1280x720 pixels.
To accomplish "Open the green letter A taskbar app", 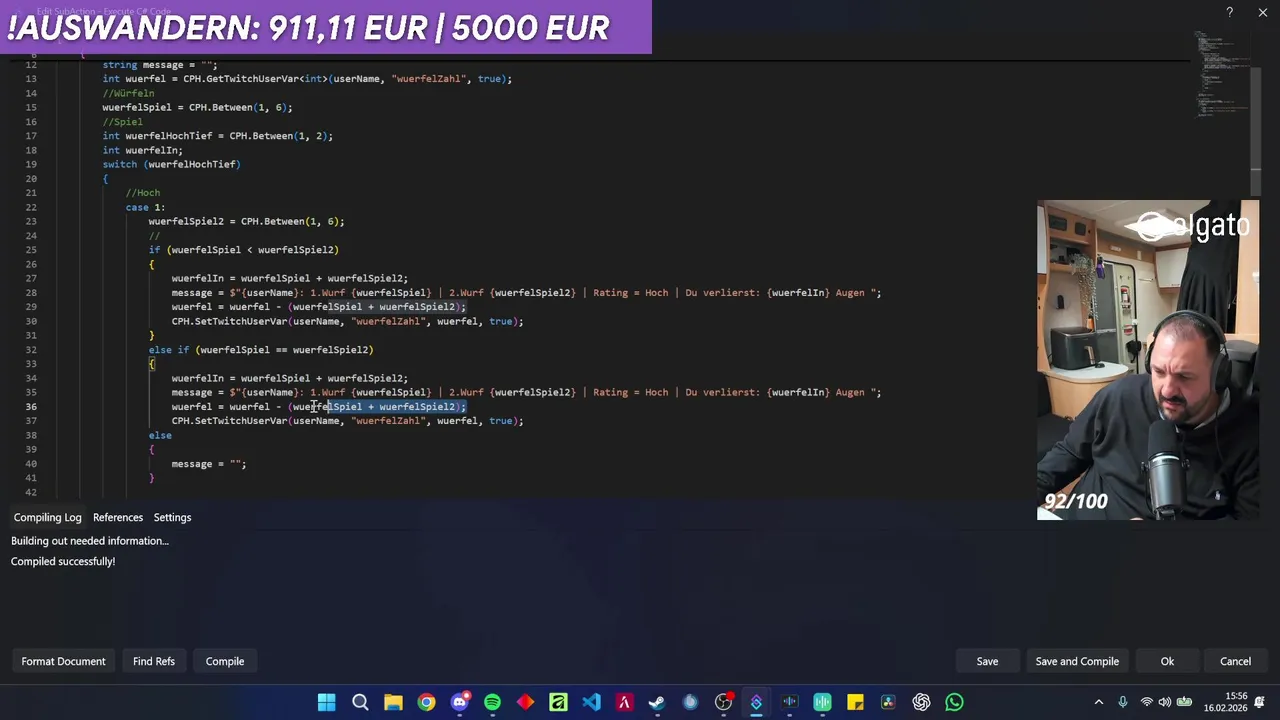I will [558, 702].
